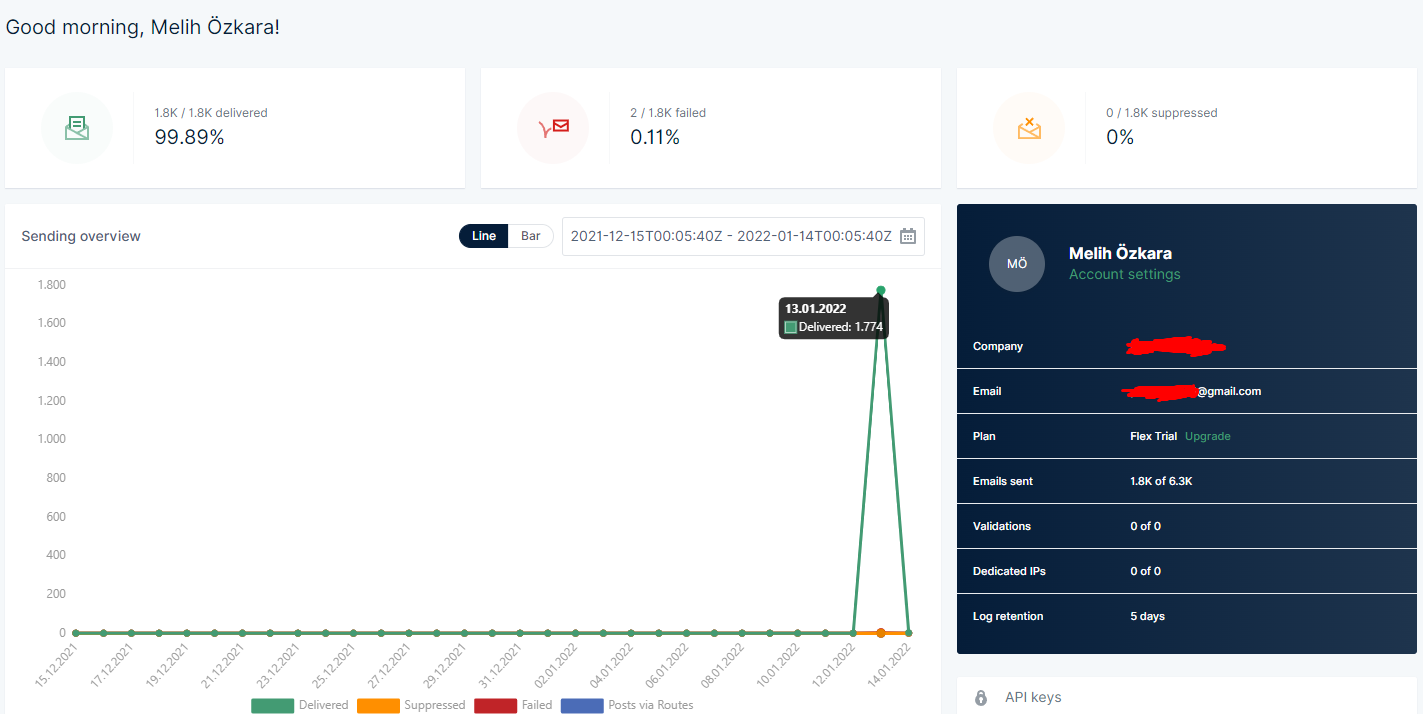Viewport: 1423px width, 714px height.
Task: Click the greeting 'Good morning, Melih Özkara!'
Action: click(143, 27)
